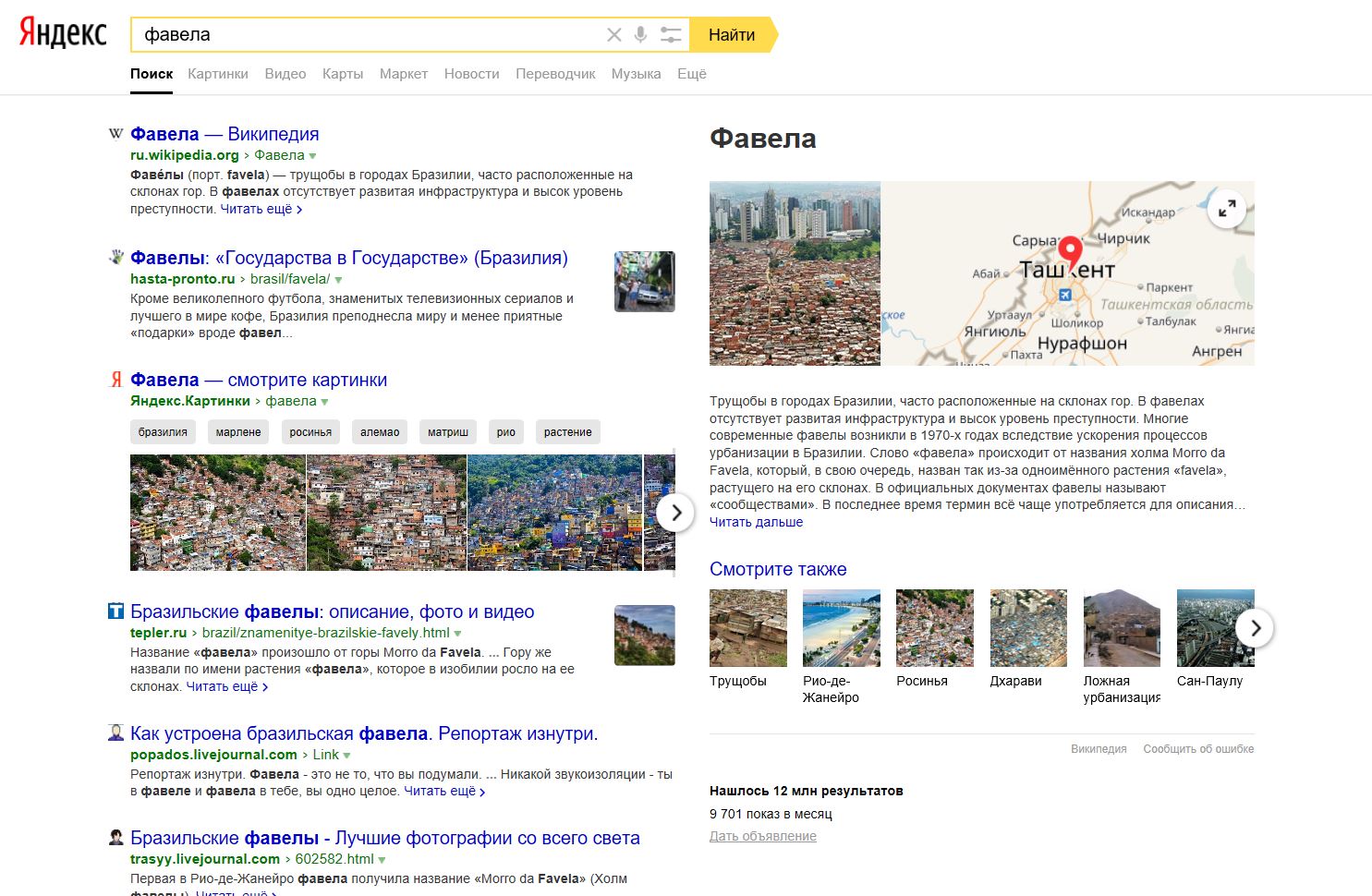Click the red map pin on Tashkent

point(1069,251)
